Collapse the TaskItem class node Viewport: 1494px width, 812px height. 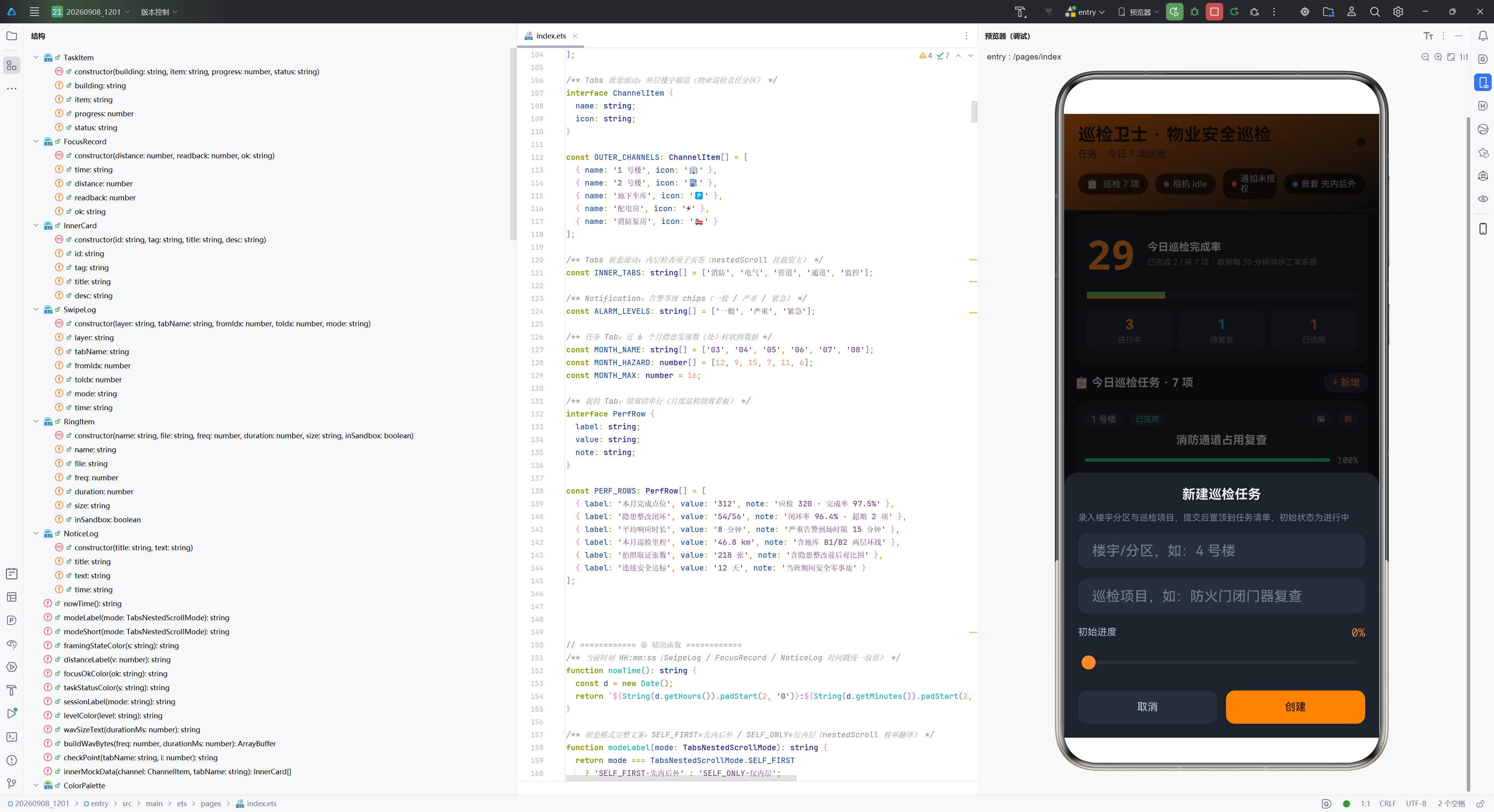35,58
